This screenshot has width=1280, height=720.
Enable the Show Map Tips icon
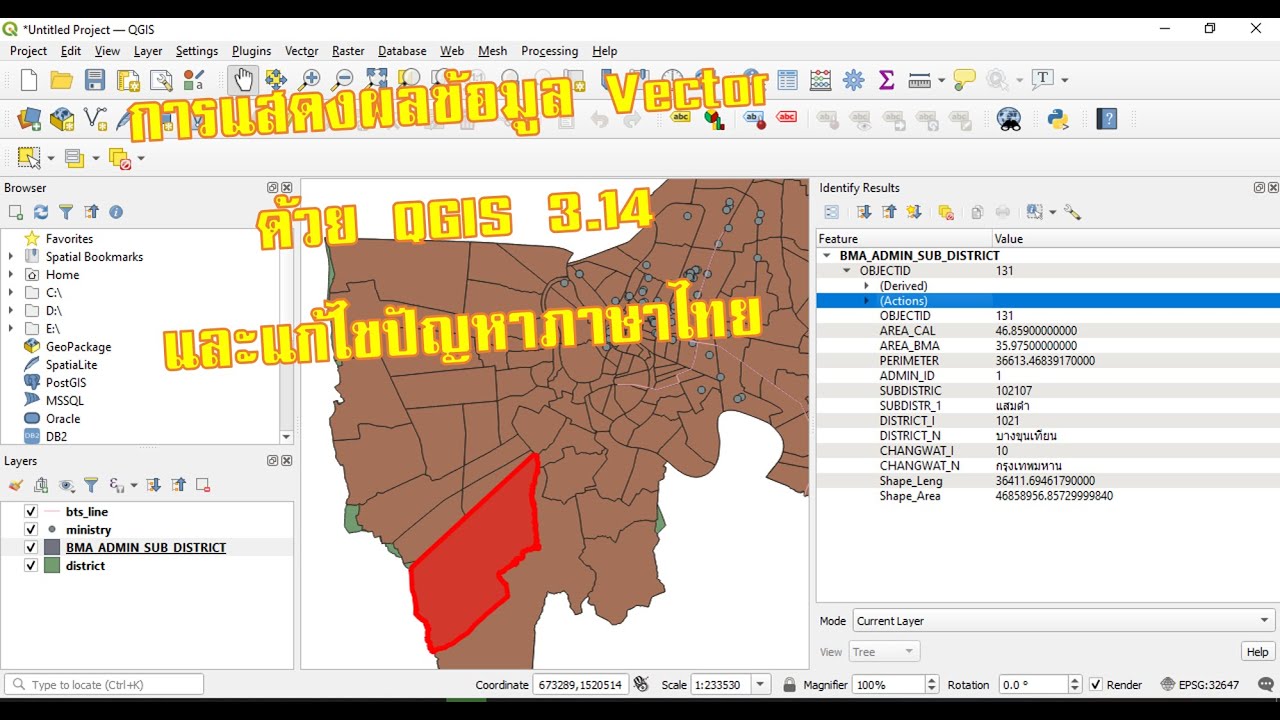pyautogui.click(x=964, y=80)
